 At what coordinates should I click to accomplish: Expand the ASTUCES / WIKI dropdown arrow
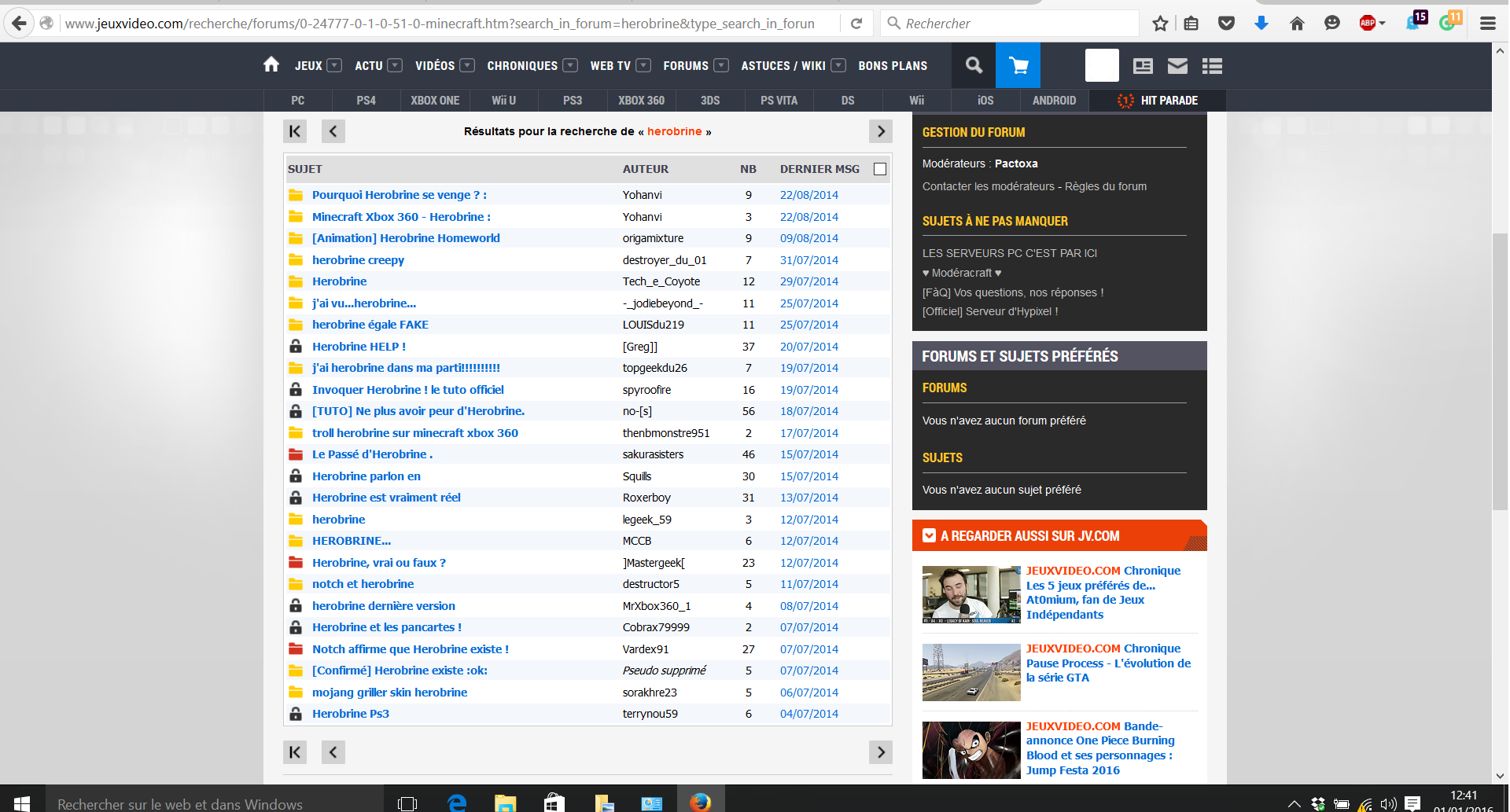[838, 65]
